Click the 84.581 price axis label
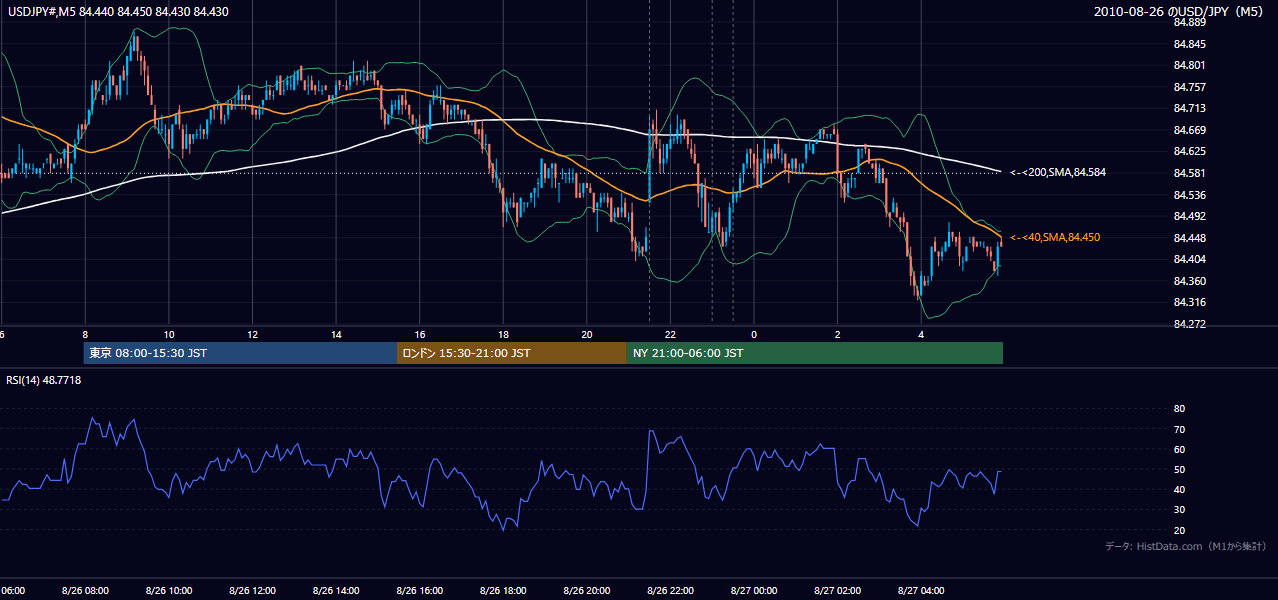 1189,173
